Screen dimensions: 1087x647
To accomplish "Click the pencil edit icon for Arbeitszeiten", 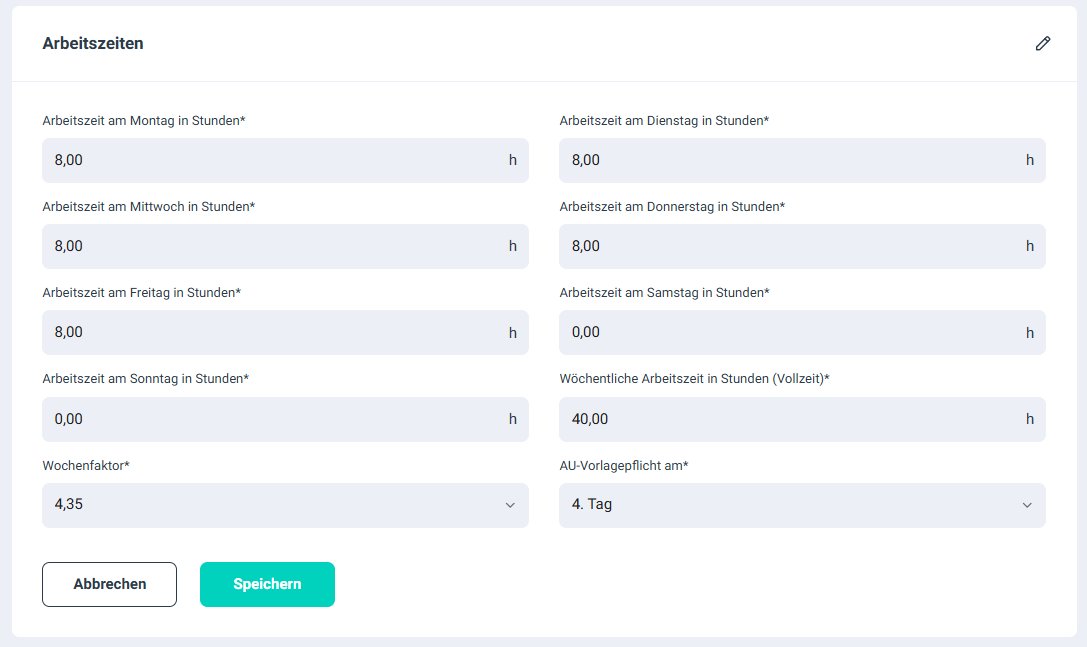I will [1043, 44].
